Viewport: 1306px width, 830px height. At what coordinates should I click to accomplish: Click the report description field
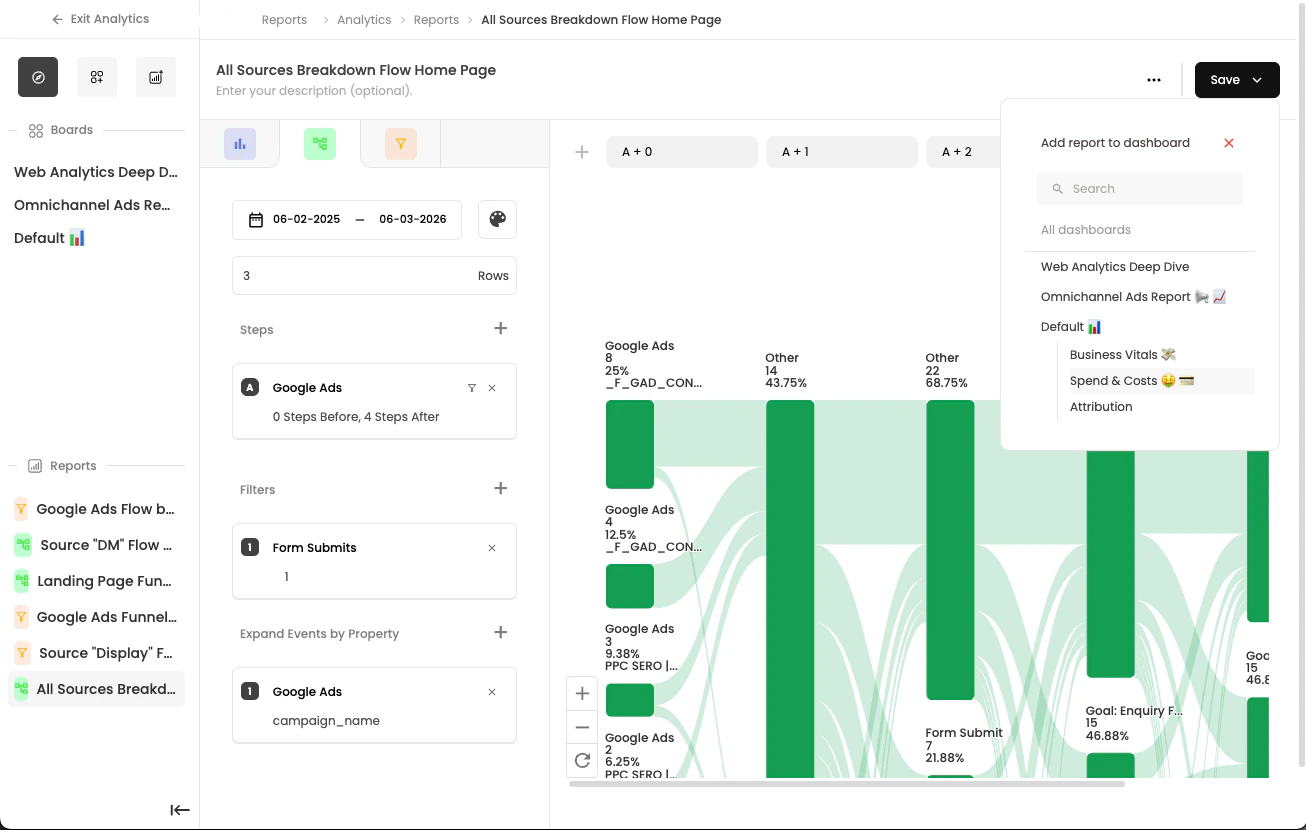314,91
